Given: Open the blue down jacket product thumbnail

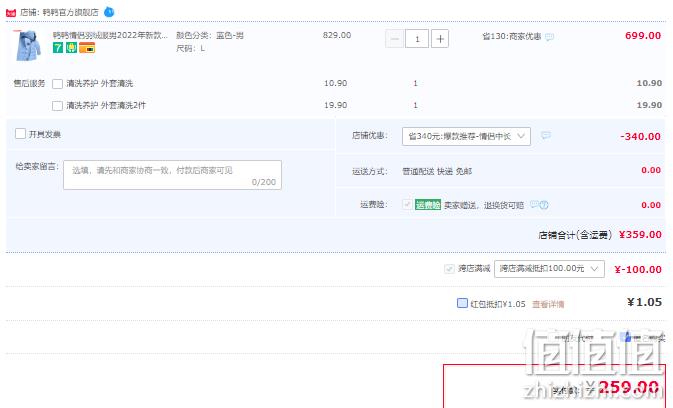Looking at the screenshot, I should (x=28, y=45).
